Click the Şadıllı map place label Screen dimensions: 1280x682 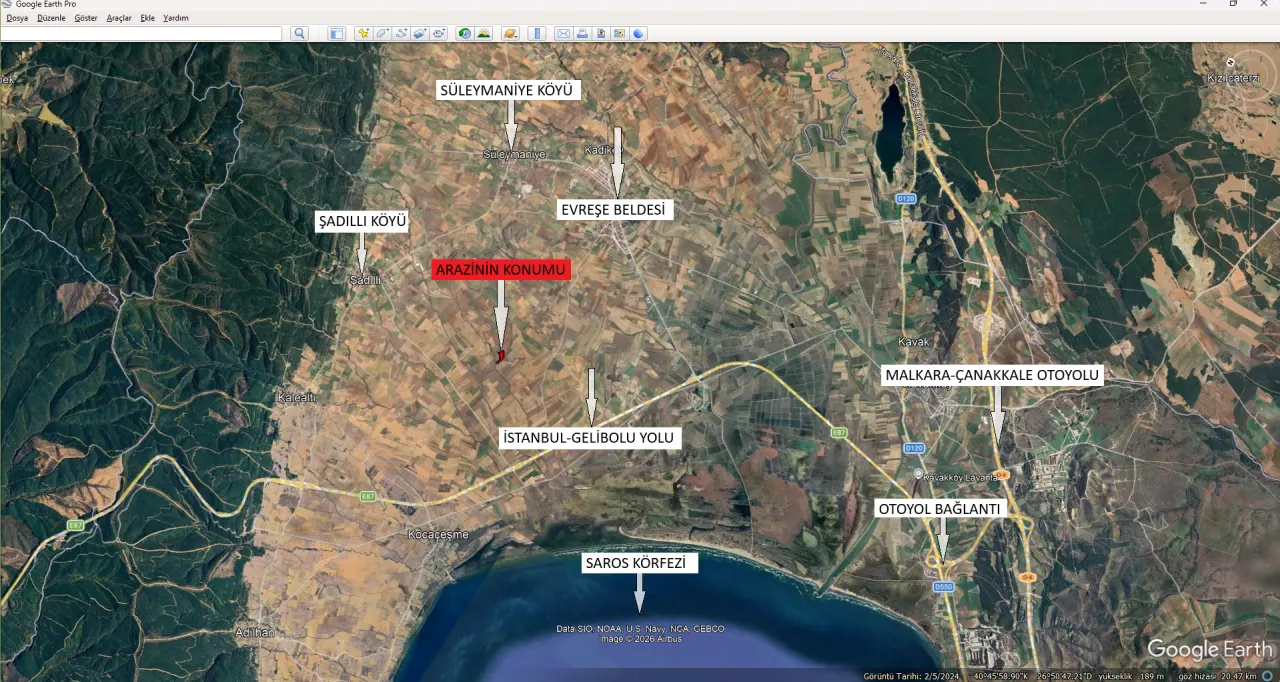(365, 280)
